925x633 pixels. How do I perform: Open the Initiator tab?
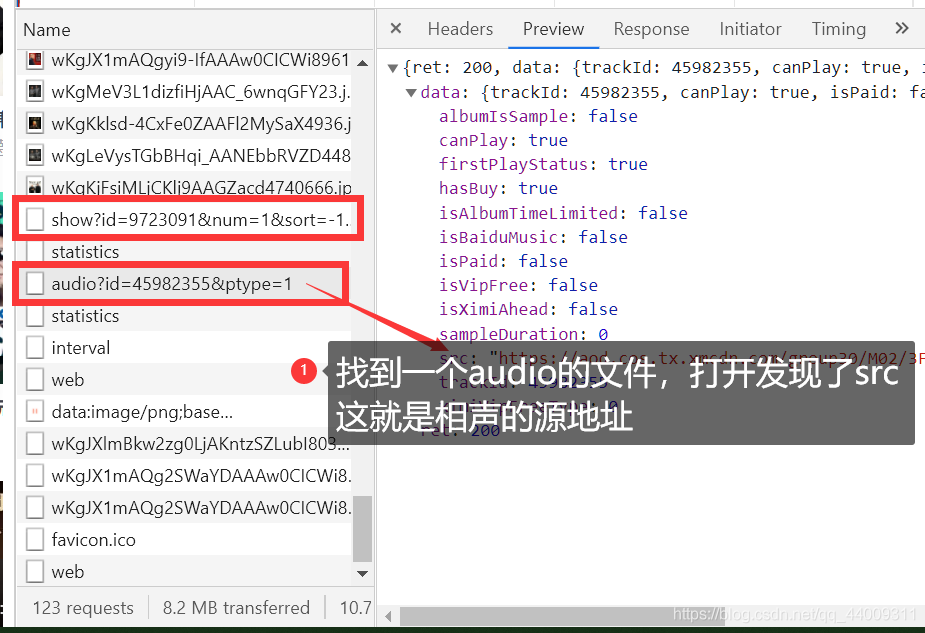coord(750,28)
